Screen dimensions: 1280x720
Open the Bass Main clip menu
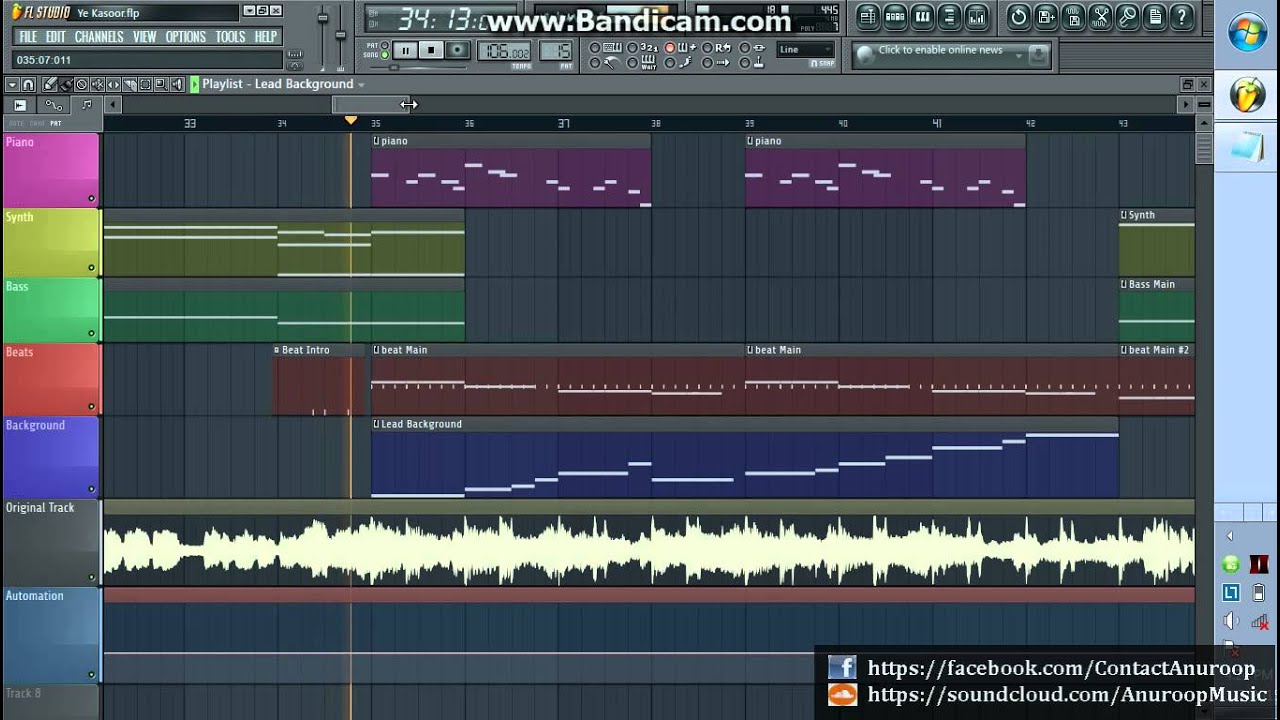coord(1123,284)
